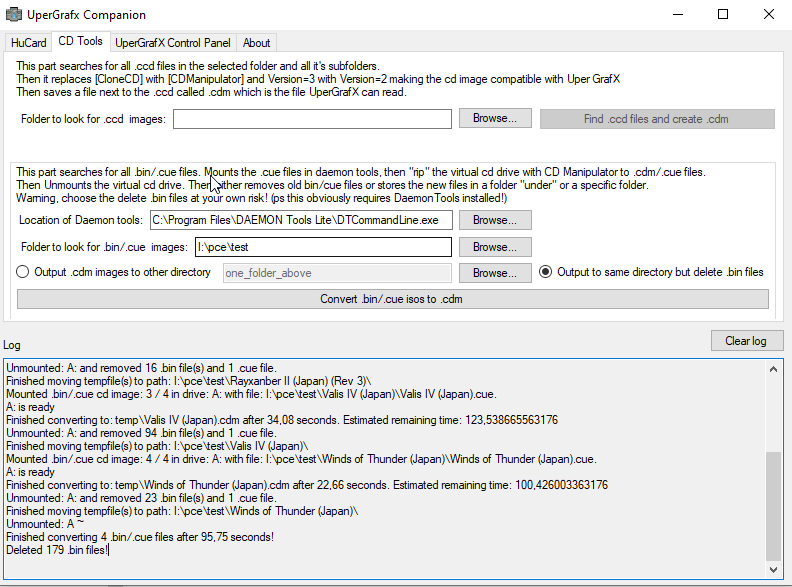The width and height of the screenshot is (792, 587).
Task: Select the CD Tools tab
Action: pos(80,41)
